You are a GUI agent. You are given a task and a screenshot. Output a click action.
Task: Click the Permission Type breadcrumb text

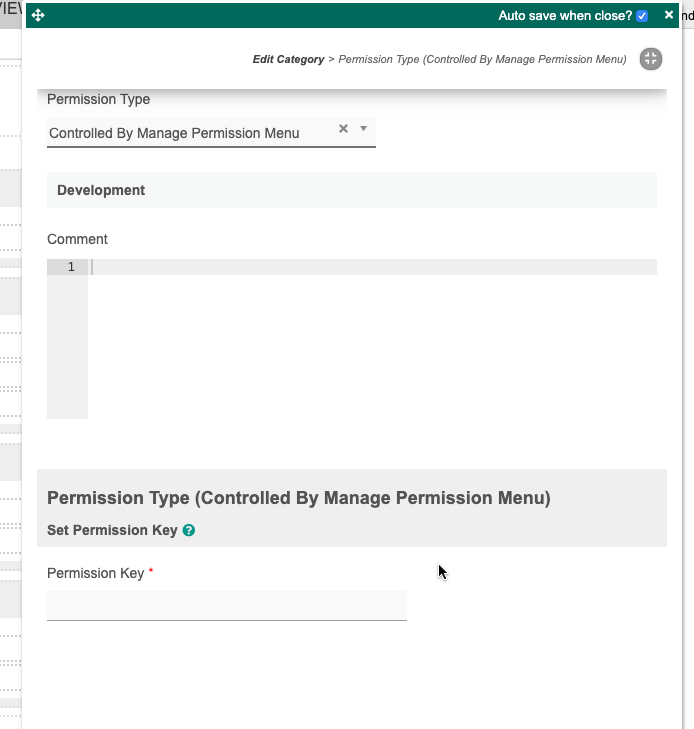[x=482, y=60]
